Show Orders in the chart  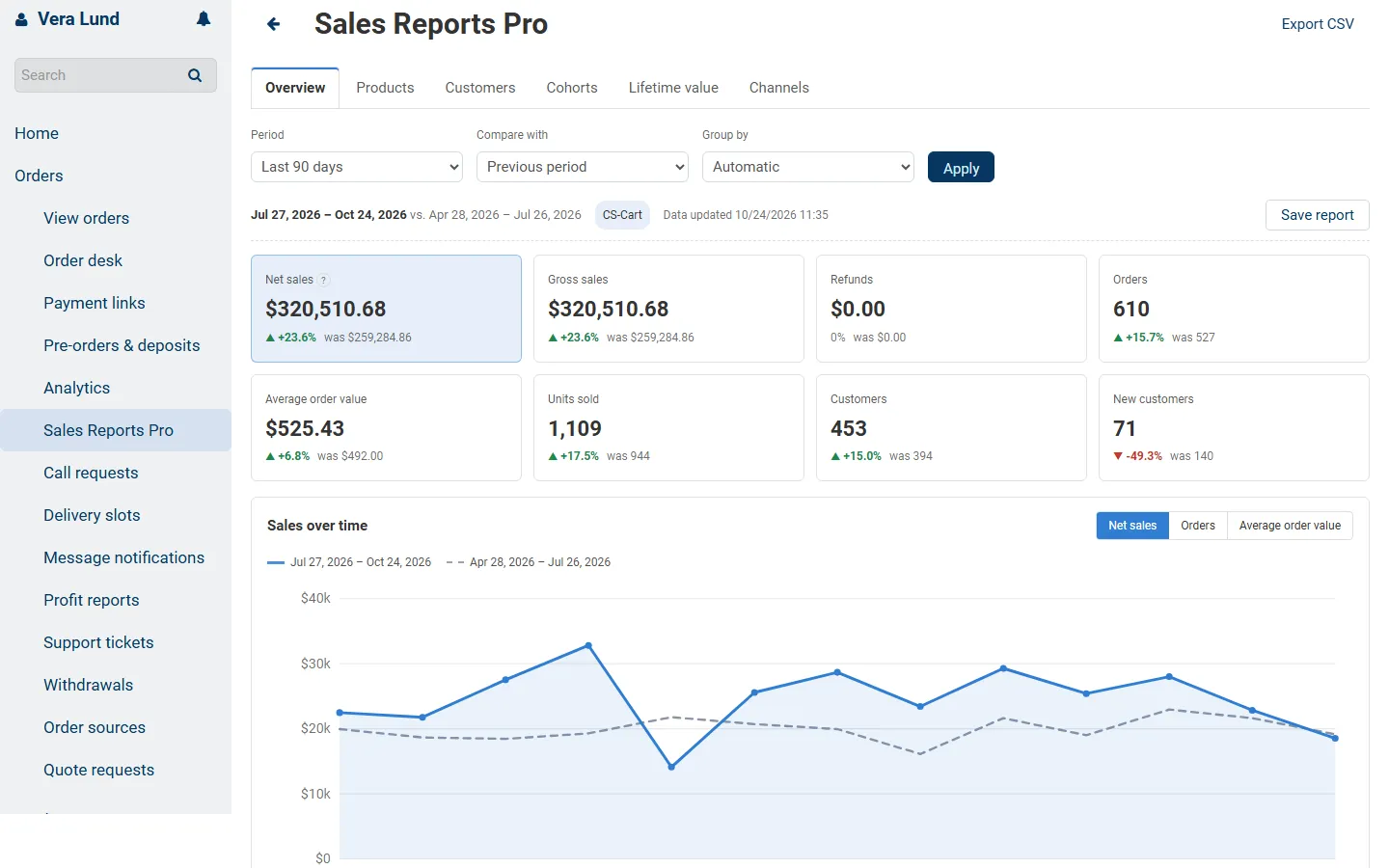click(x=1198, y=526)
